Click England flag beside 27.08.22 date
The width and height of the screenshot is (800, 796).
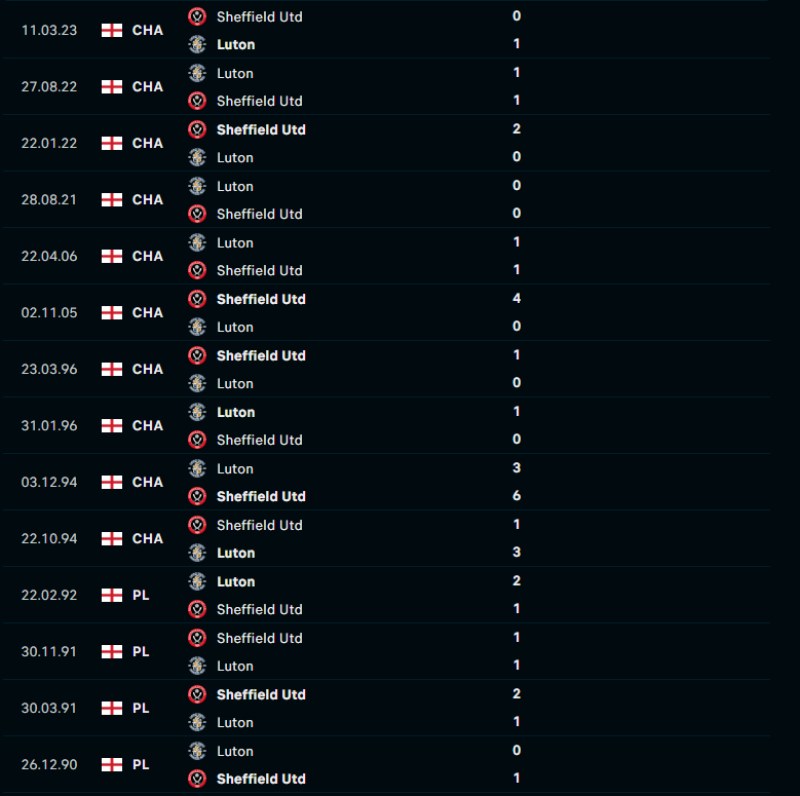[112, 87]
